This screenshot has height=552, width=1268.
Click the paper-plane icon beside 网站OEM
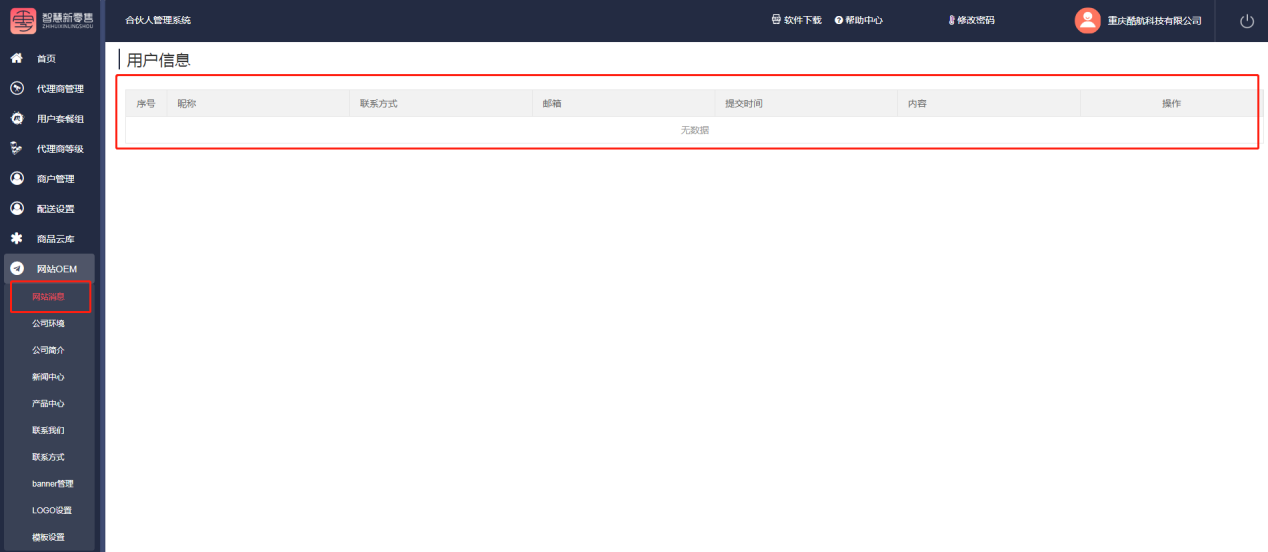[x=16, y=268]
